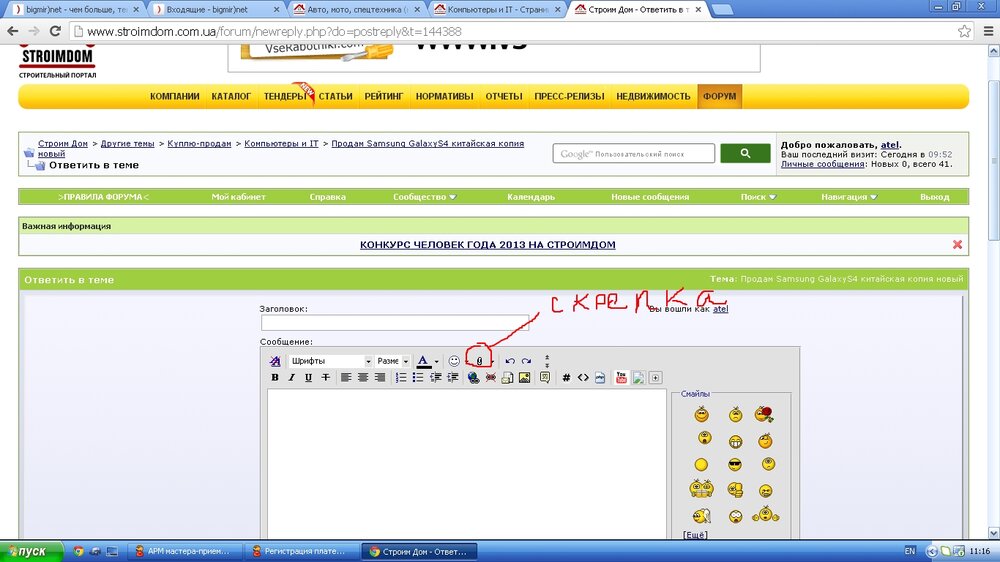Switch to the Входящие bigmir)net browser tab

point(218,10)
